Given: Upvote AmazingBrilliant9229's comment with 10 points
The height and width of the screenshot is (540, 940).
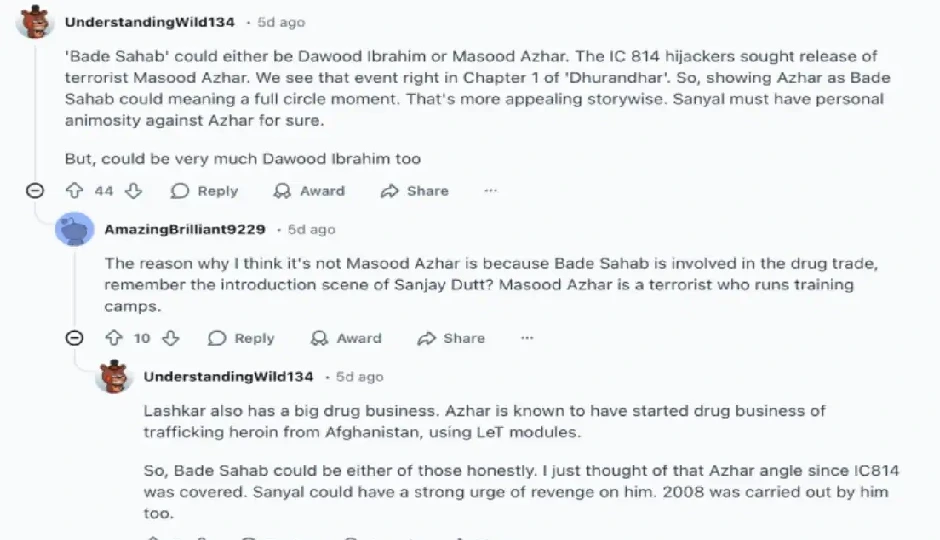Looking at the screenshot, I should (112, 338).
